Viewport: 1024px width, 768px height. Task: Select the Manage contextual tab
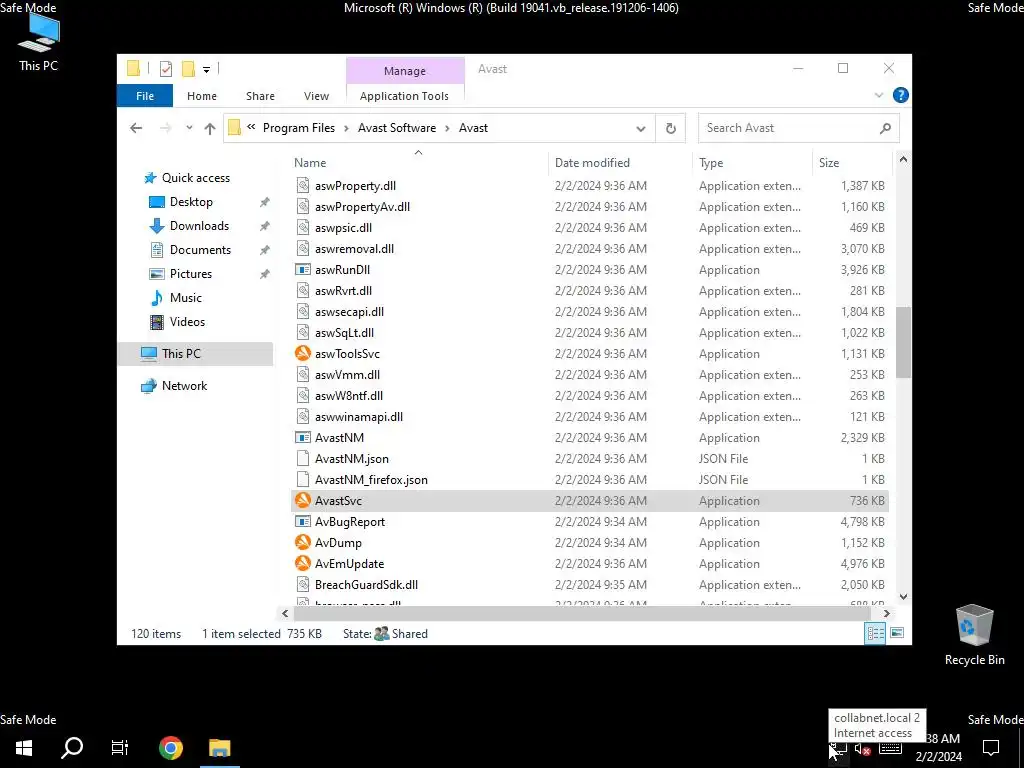coord(405,71)
